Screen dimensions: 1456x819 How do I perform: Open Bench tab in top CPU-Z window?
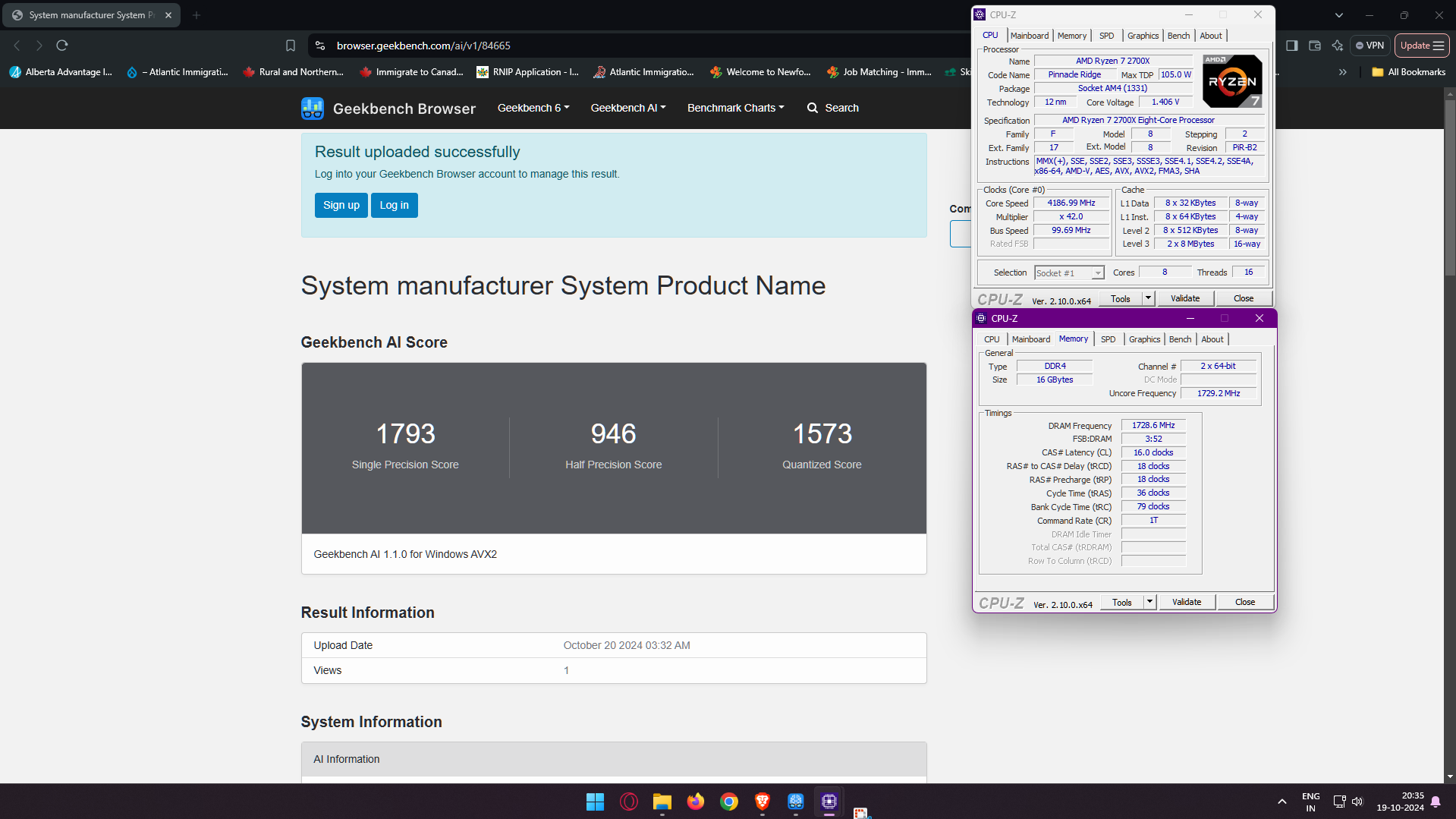(x=1178, y=36)
